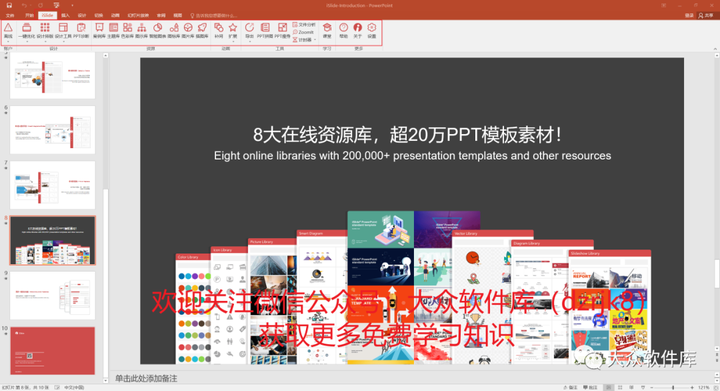Switch to Slide Sorter view
The width and height of the screenshot is (720, 391).
(x=620, y=388)
